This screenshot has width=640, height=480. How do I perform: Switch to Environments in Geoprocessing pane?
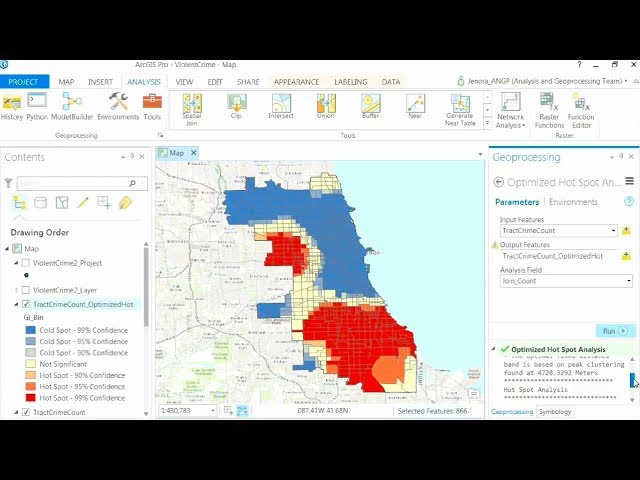573,202
